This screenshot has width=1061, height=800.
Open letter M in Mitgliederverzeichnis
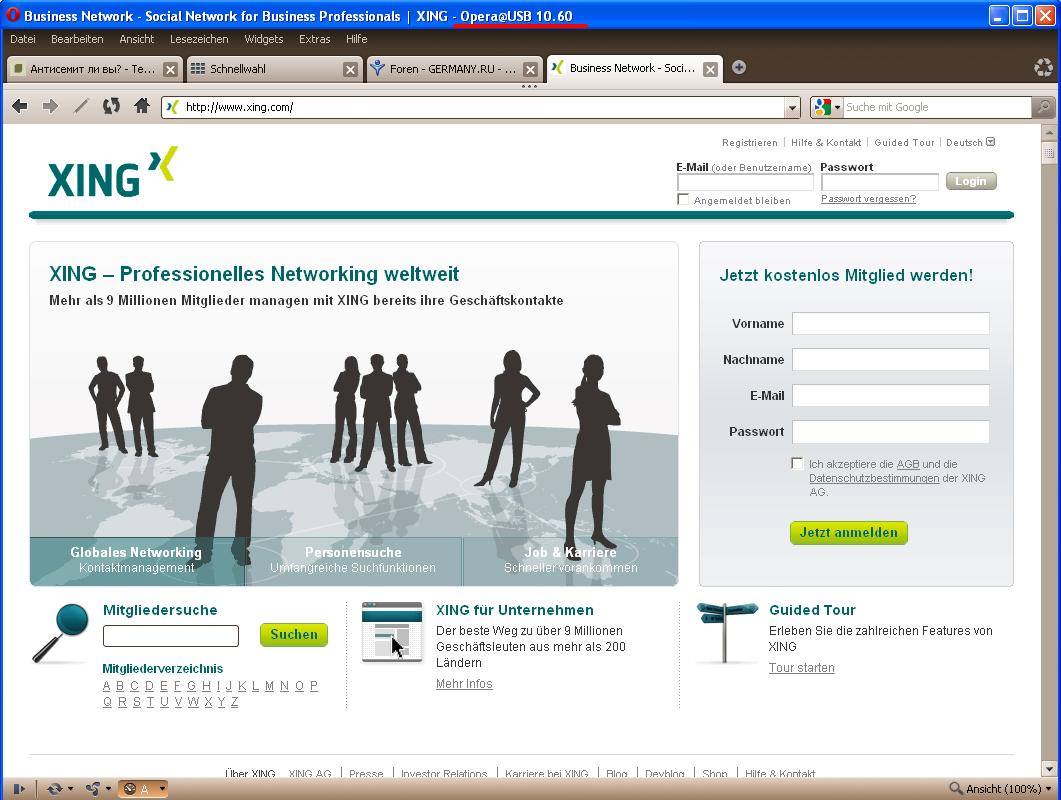(x=269, y=686)
